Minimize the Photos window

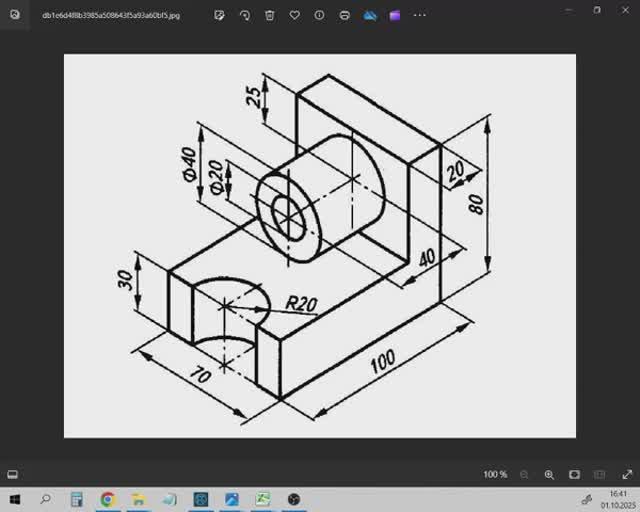[569, 10]
